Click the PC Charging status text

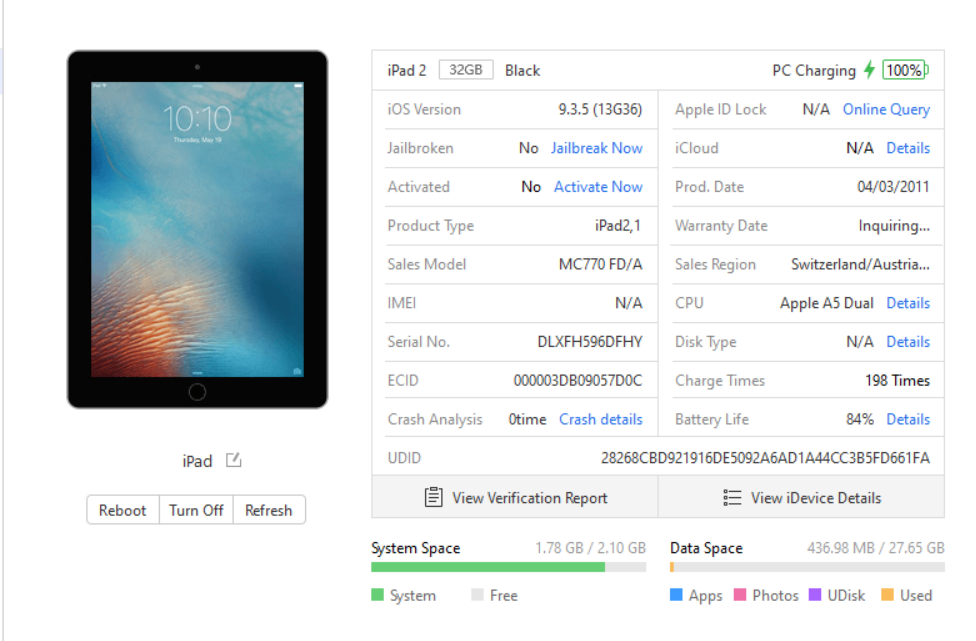point(814,70)
